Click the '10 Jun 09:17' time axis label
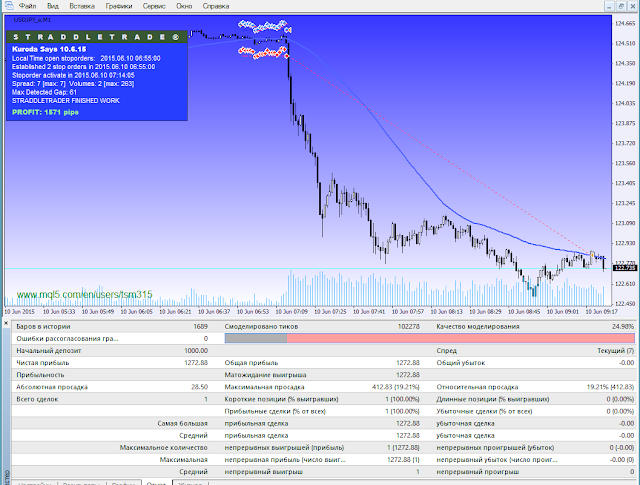This screenshot has height=485, width=640. tap(602, 311)
